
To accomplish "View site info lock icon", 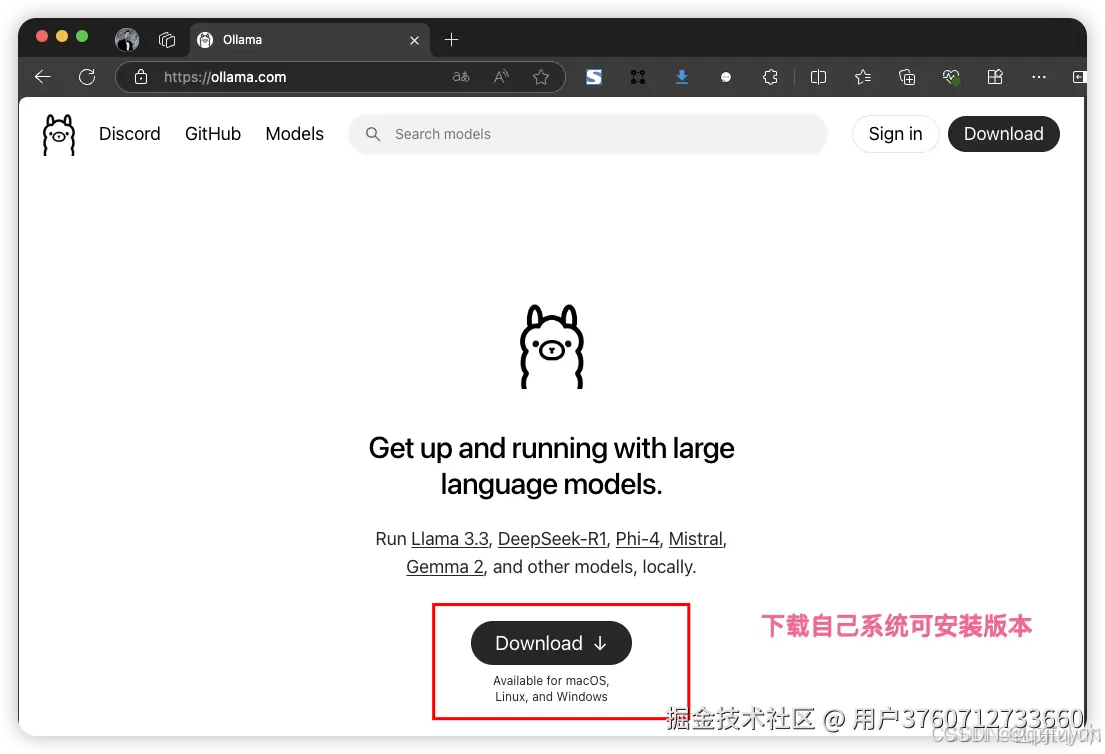I will (x=141, y=77).
